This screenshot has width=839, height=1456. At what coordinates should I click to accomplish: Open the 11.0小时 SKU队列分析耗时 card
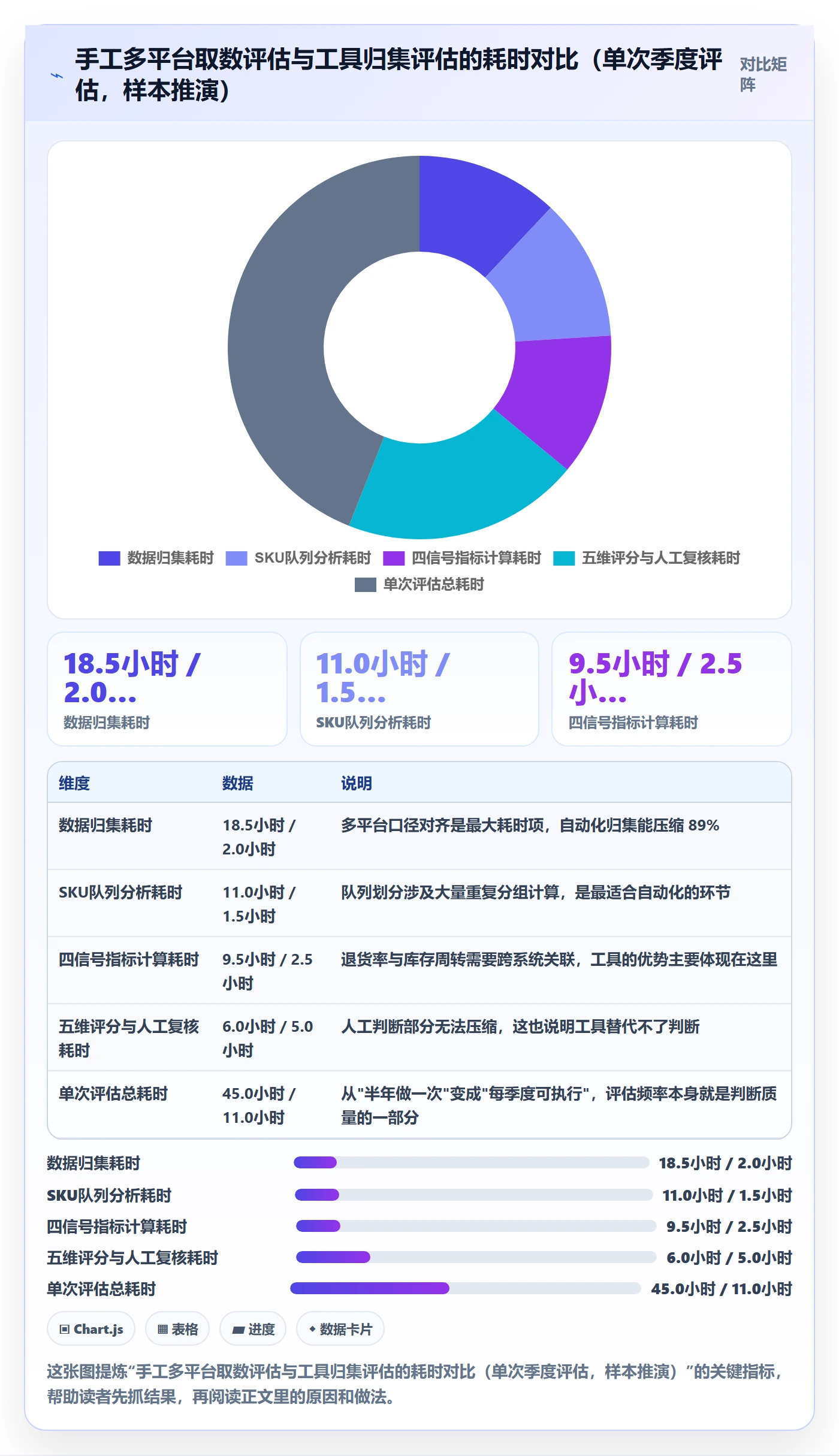(419, 689)
